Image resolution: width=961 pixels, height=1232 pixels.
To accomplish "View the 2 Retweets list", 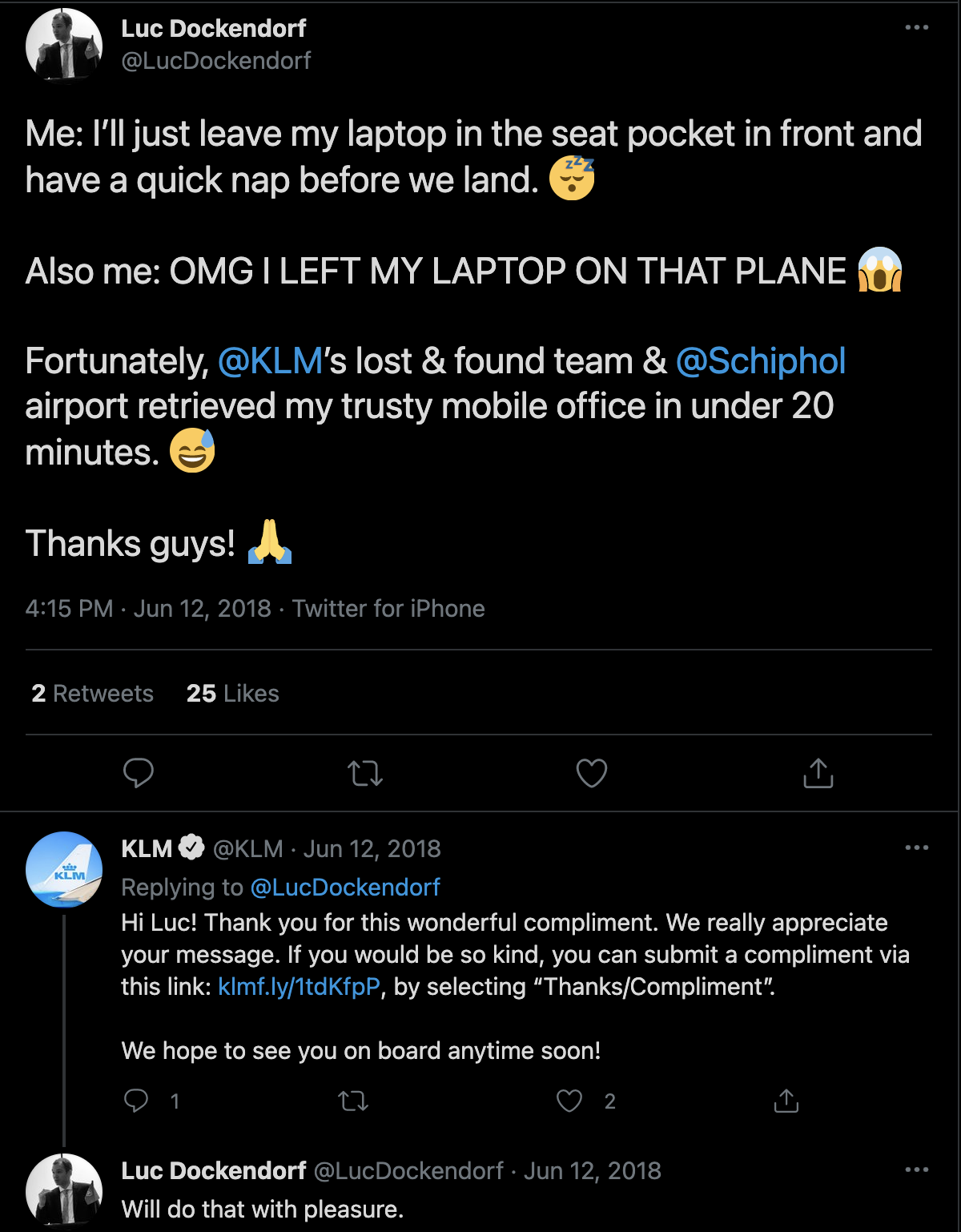I will (x=92, y=693).
